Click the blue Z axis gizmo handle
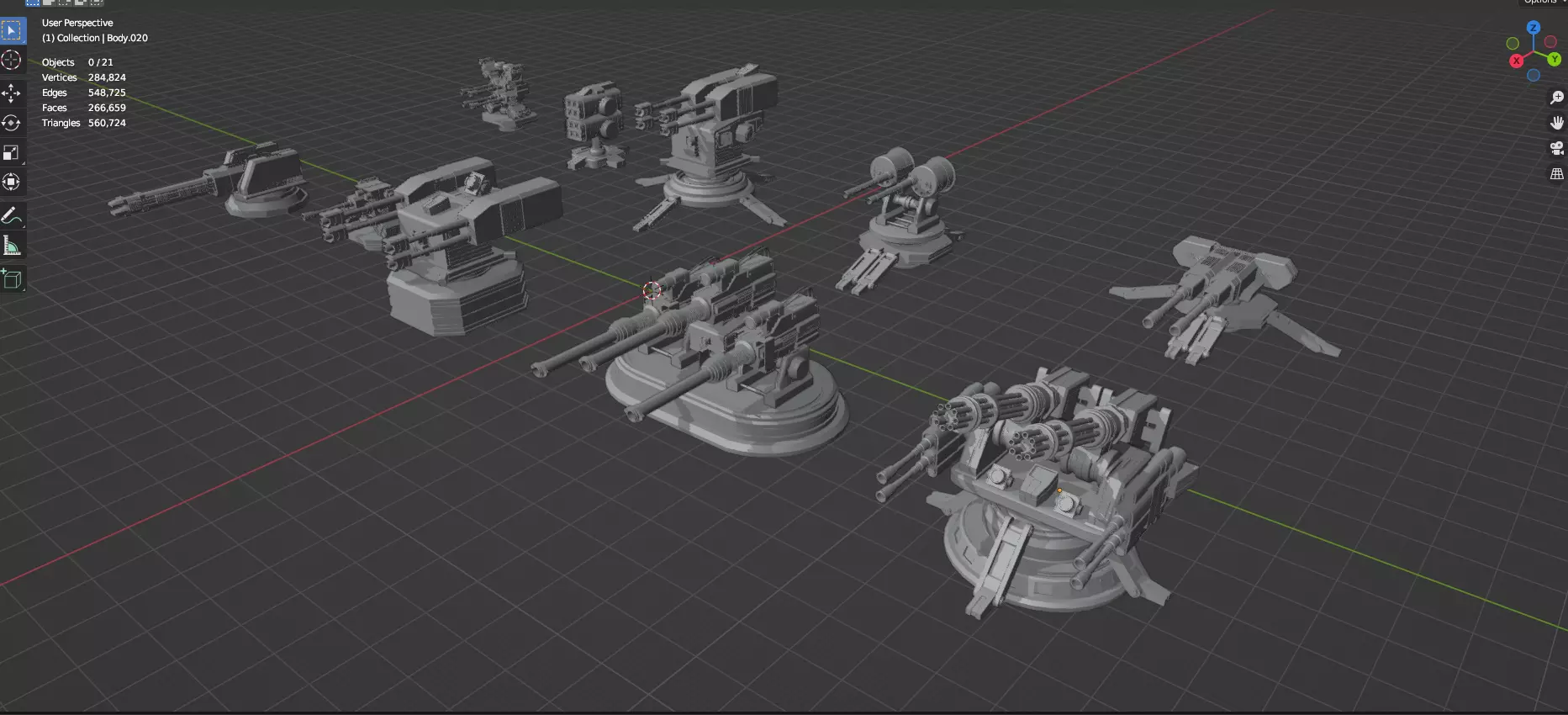The width and height of the screenshot is (1568, 715). [1534, 28]
